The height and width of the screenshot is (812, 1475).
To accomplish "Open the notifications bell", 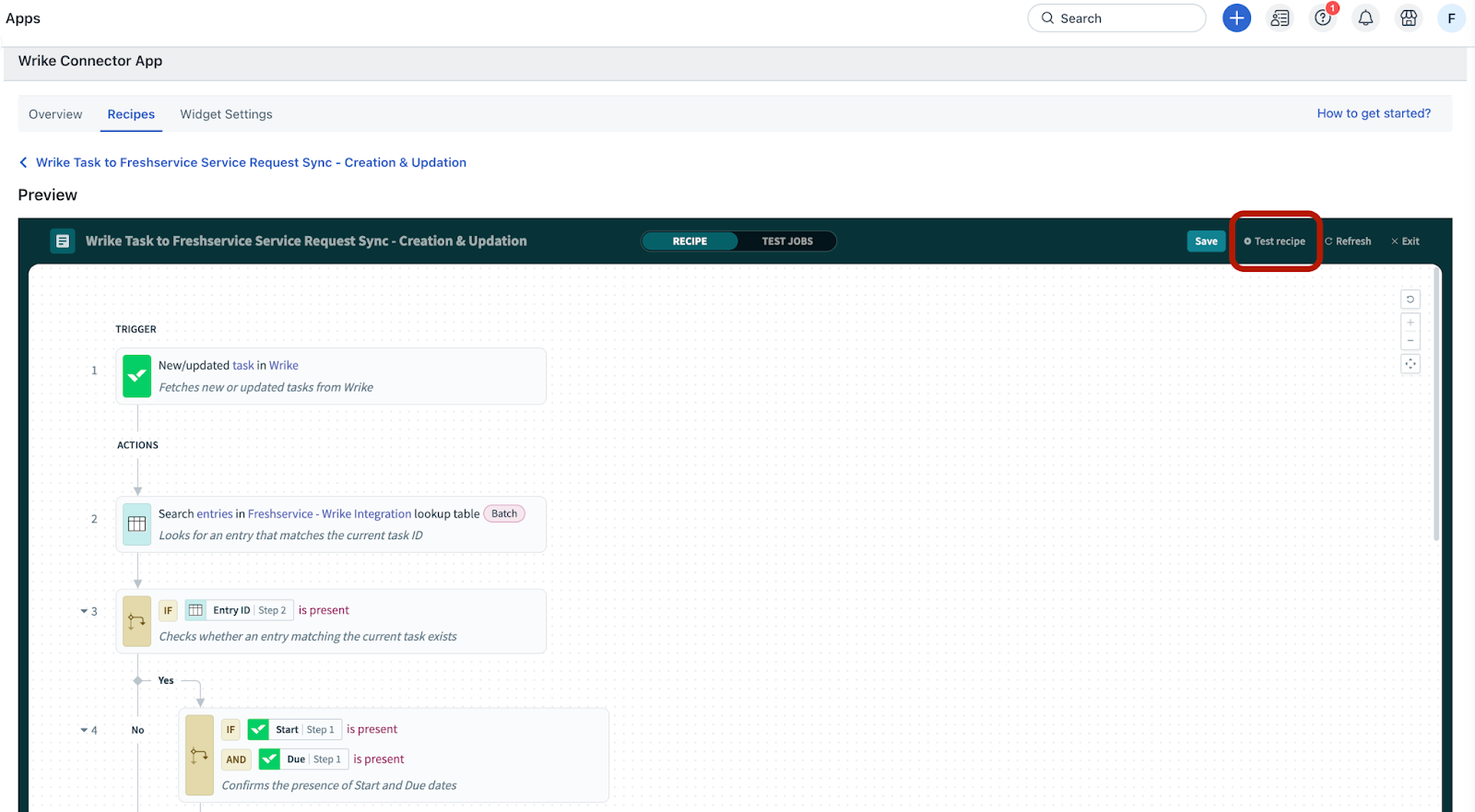I will pos(1365,18).
